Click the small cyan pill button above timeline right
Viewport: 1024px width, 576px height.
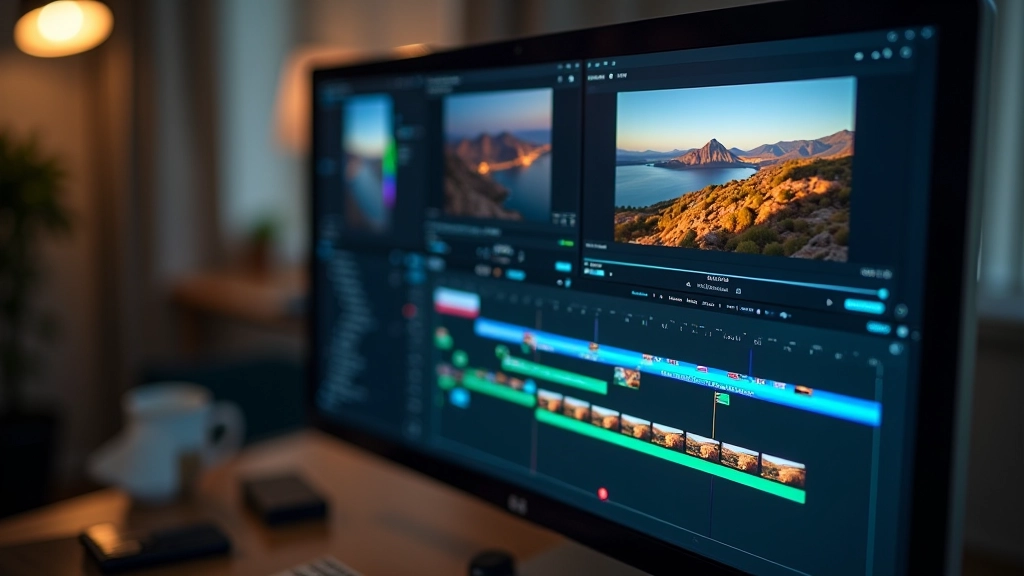pos(878,327)
